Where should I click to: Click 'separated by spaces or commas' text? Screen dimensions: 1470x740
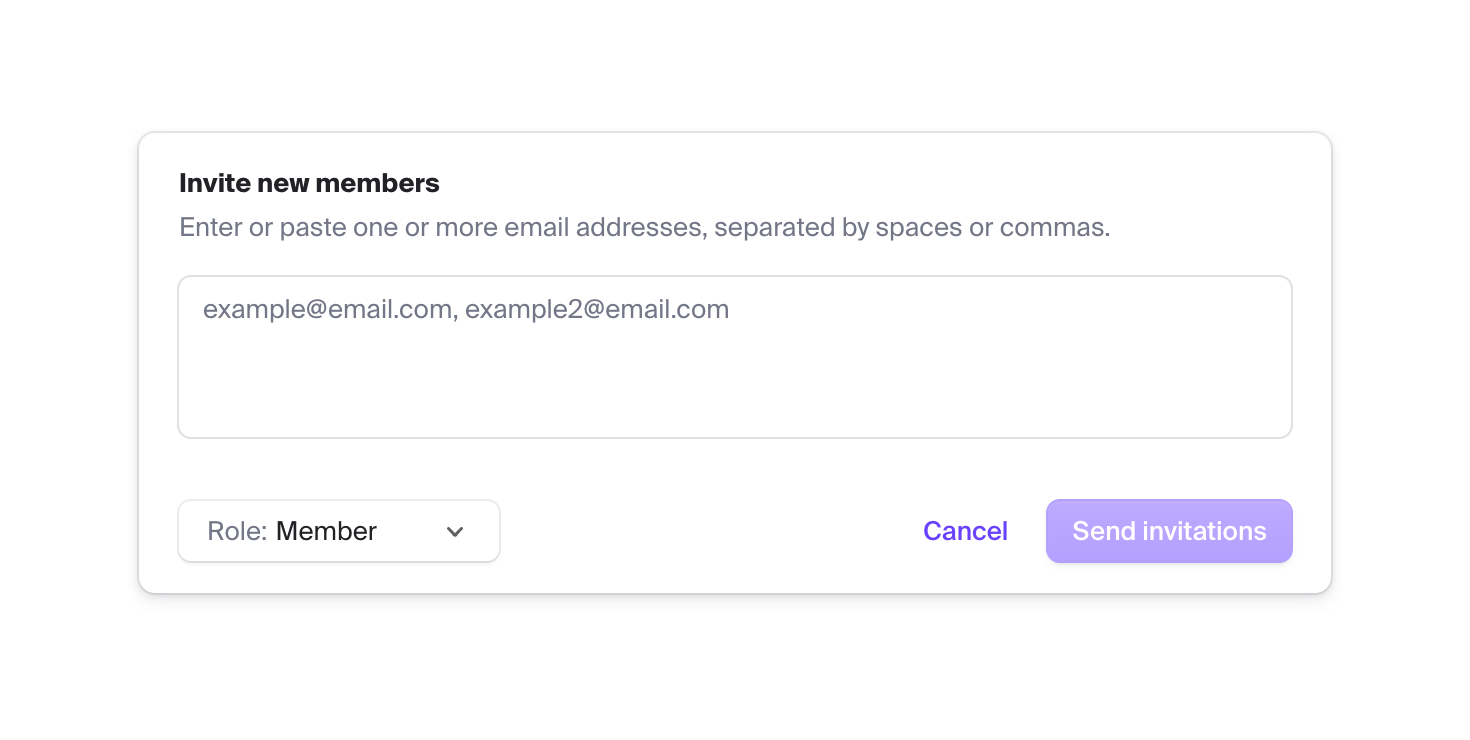[912, 228]
